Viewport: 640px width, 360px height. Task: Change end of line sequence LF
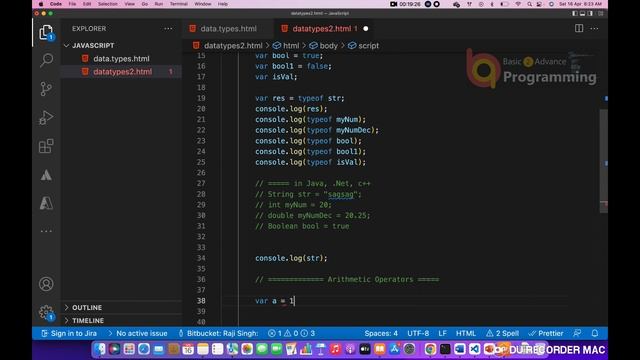tap(442, 333)
